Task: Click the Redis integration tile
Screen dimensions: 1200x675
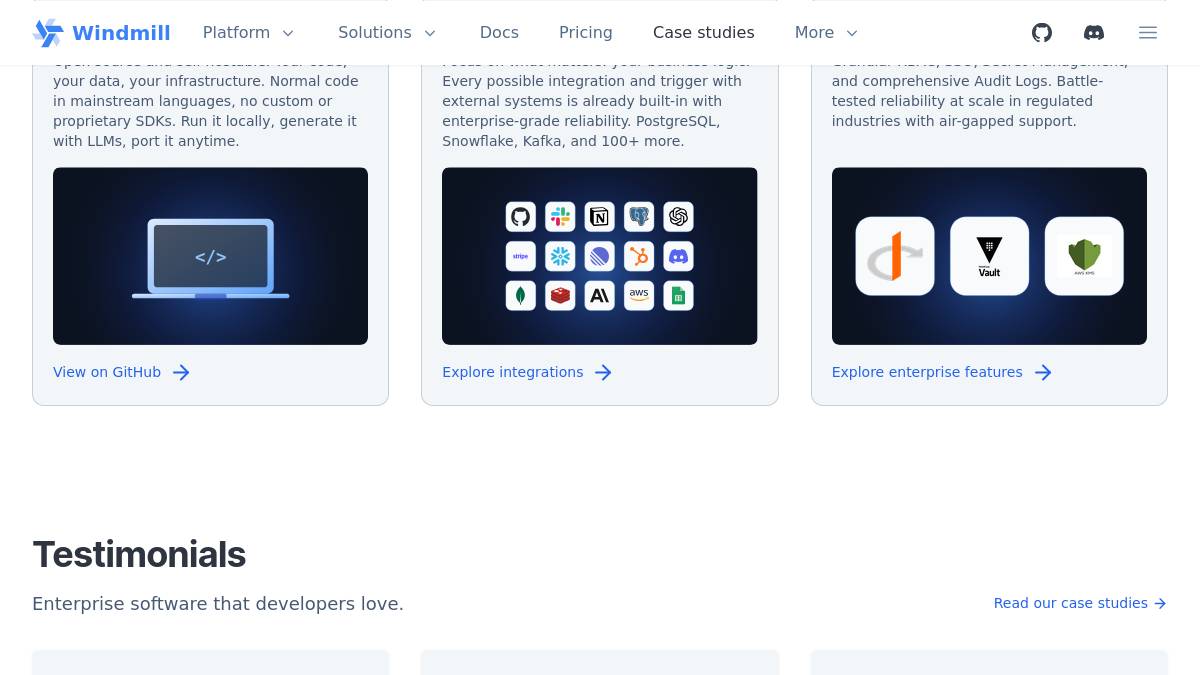Action: pos(560,296)
